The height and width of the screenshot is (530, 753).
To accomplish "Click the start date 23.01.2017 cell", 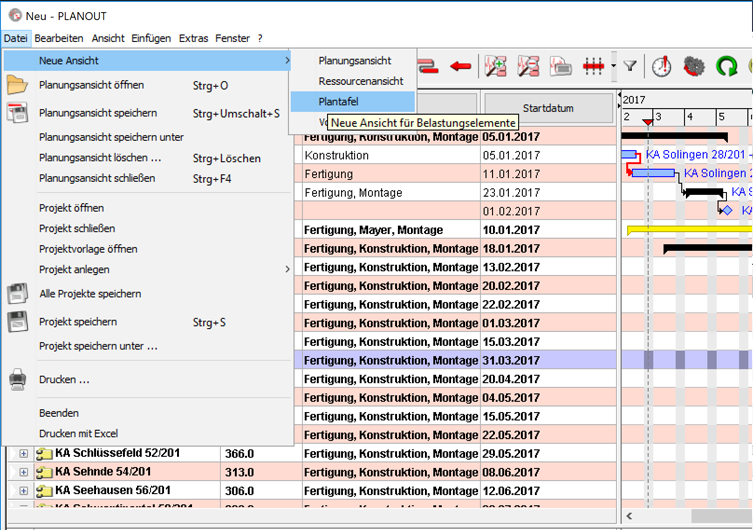I will [x=548, y=193].
